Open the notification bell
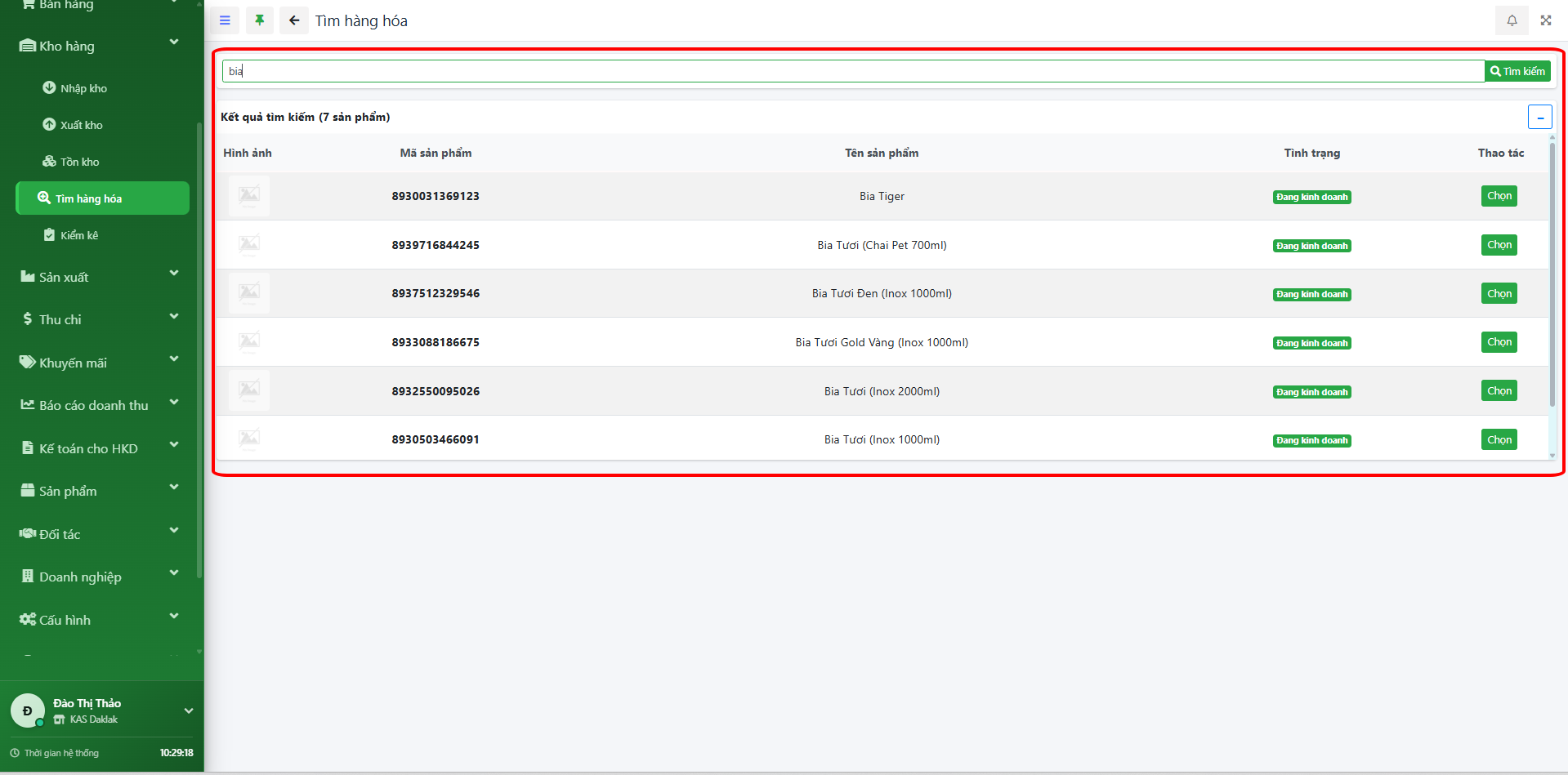This screenshot has height=775, width=1568. (1512, 20)
